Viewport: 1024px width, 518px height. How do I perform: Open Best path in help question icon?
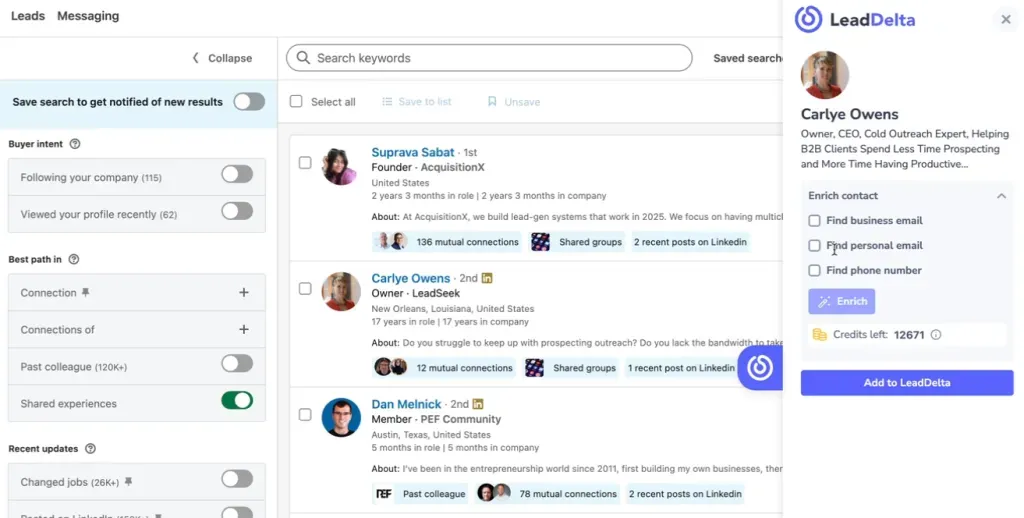coord(74,259)
